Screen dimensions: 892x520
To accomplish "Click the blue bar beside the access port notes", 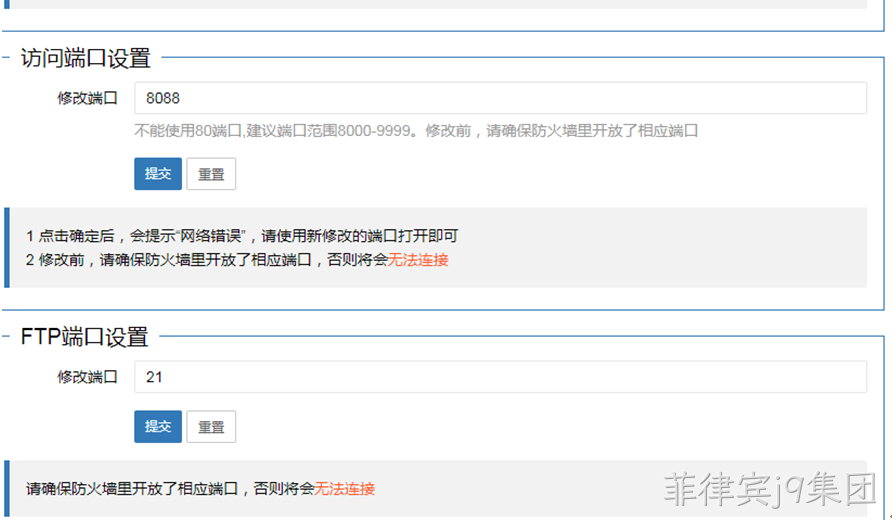I will (7, 247).
